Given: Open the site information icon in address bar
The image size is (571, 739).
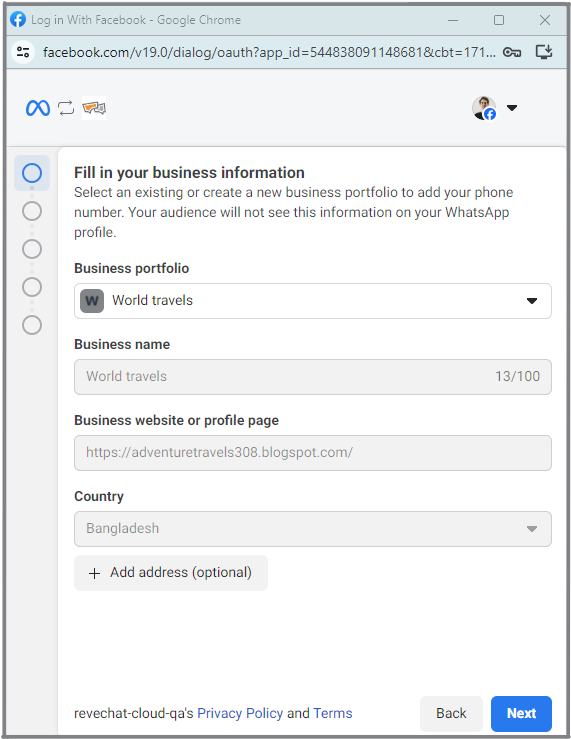Looking at the screenshot, I should pos(23,52).
